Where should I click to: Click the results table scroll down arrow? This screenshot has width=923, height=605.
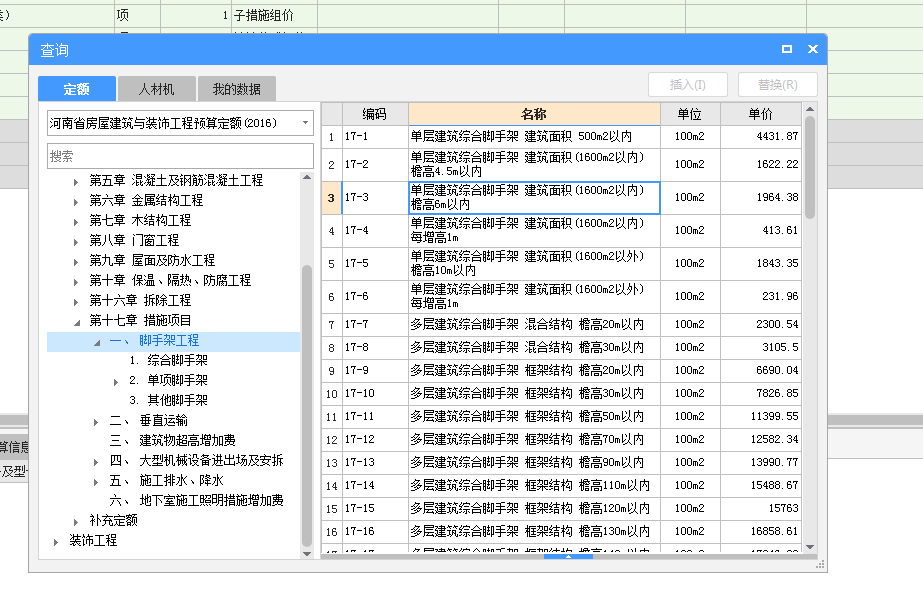tap(810, 547)
